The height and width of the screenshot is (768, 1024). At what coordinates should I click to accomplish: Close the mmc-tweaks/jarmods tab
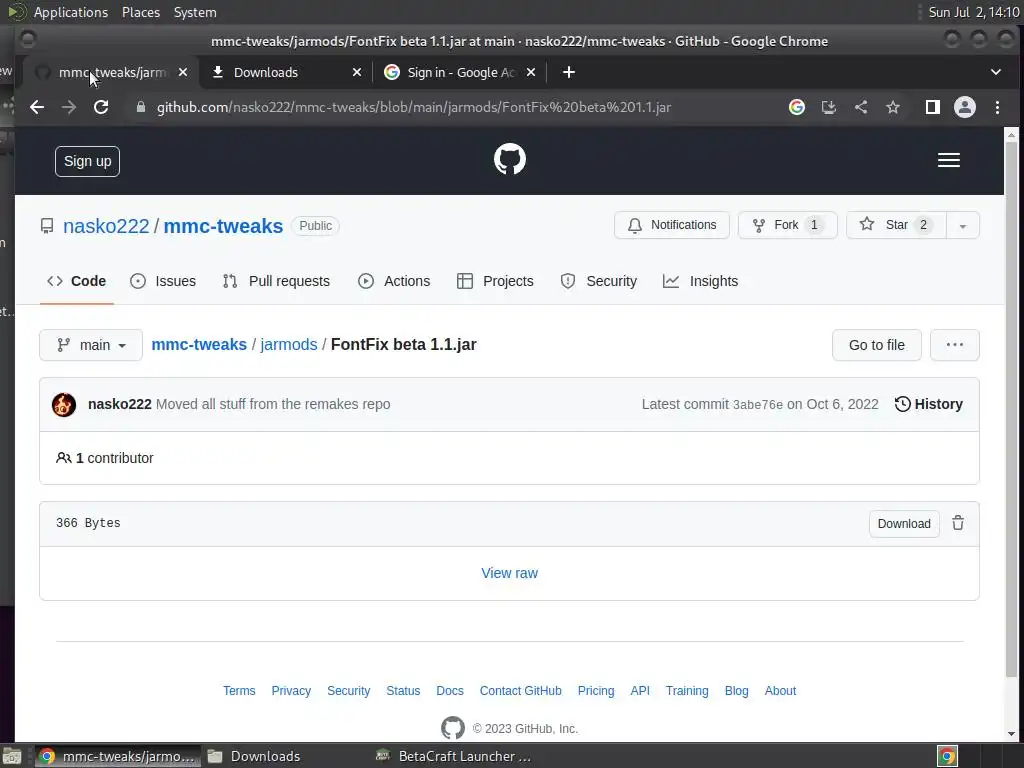[183, 72]
